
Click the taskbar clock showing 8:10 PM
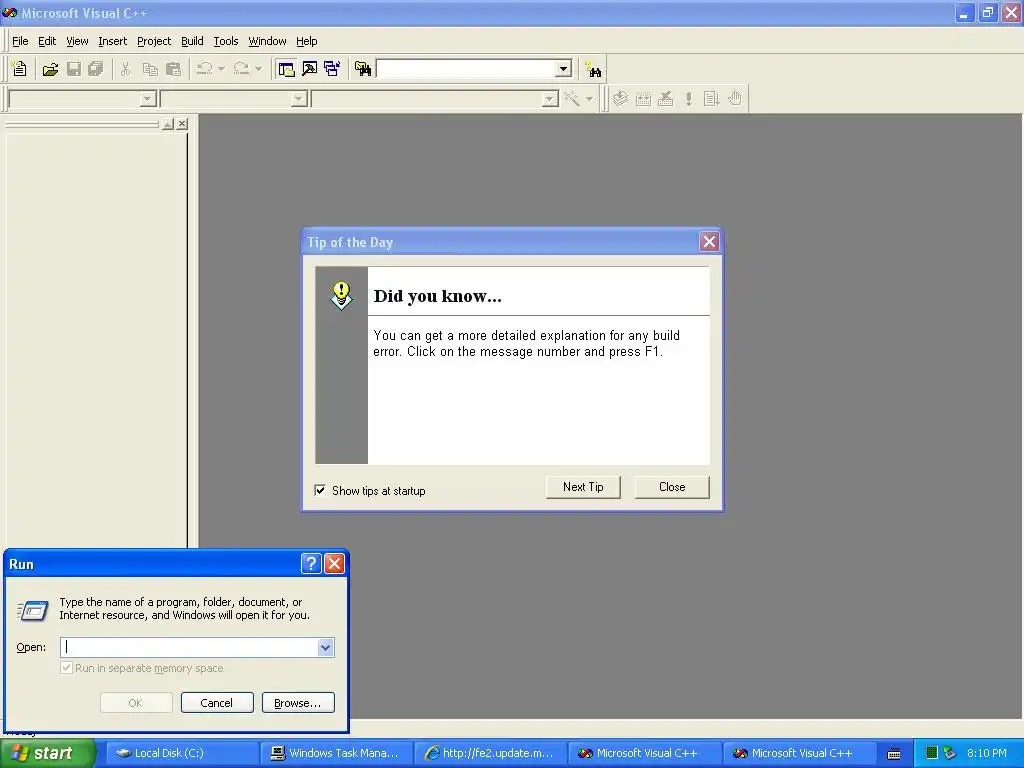click(986, 753)
